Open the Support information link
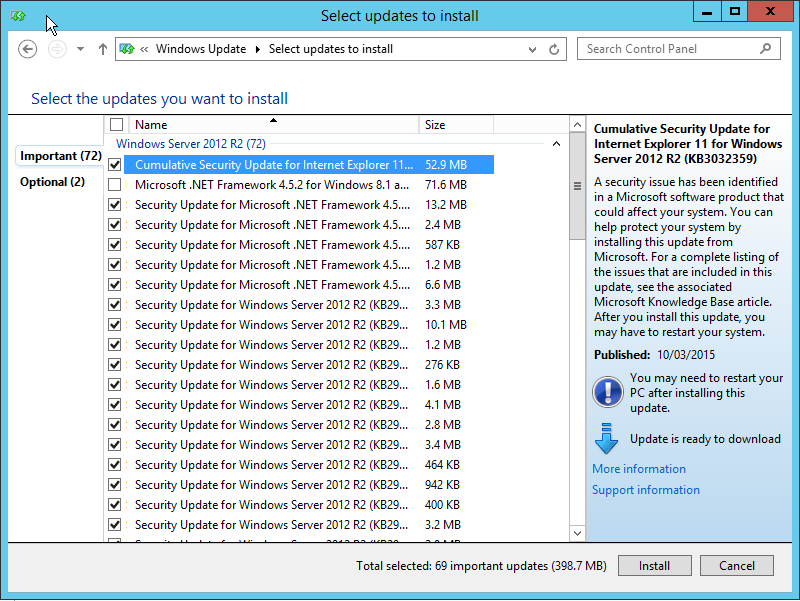Screen dimensions: 800x601 click(646, 490)
